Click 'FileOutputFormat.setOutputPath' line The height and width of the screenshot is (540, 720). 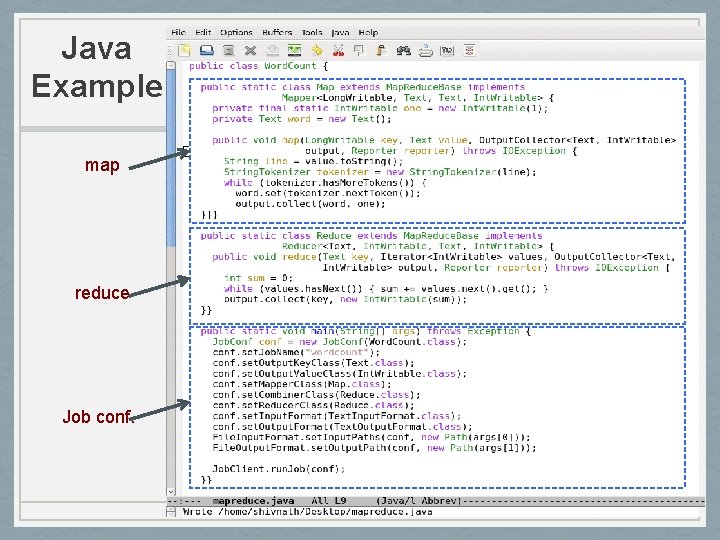pyautogui.click(x=374, y=448)
